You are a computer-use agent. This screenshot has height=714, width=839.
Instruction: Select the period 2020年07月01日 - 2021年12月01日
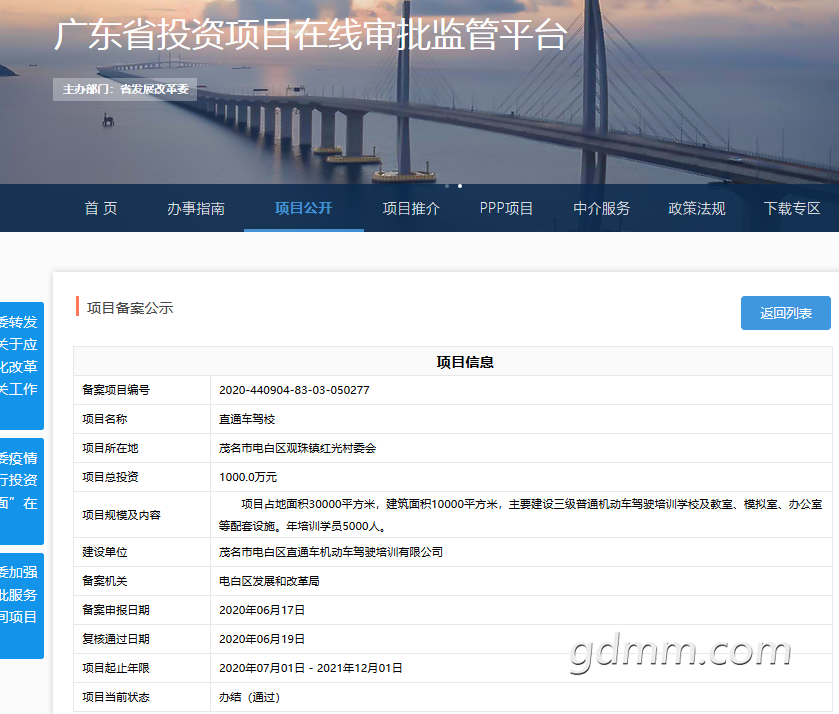[x=310, y=668]
